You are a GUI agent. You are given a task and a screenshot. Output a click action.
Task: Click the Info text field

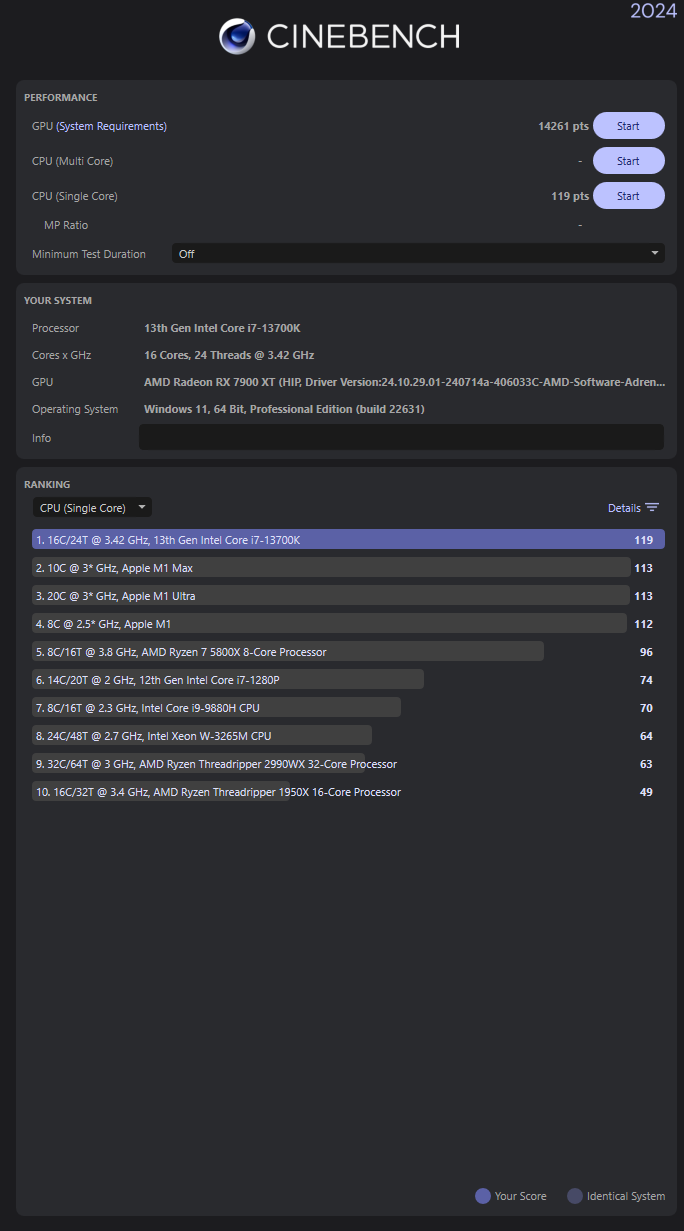tap(401, 437)
